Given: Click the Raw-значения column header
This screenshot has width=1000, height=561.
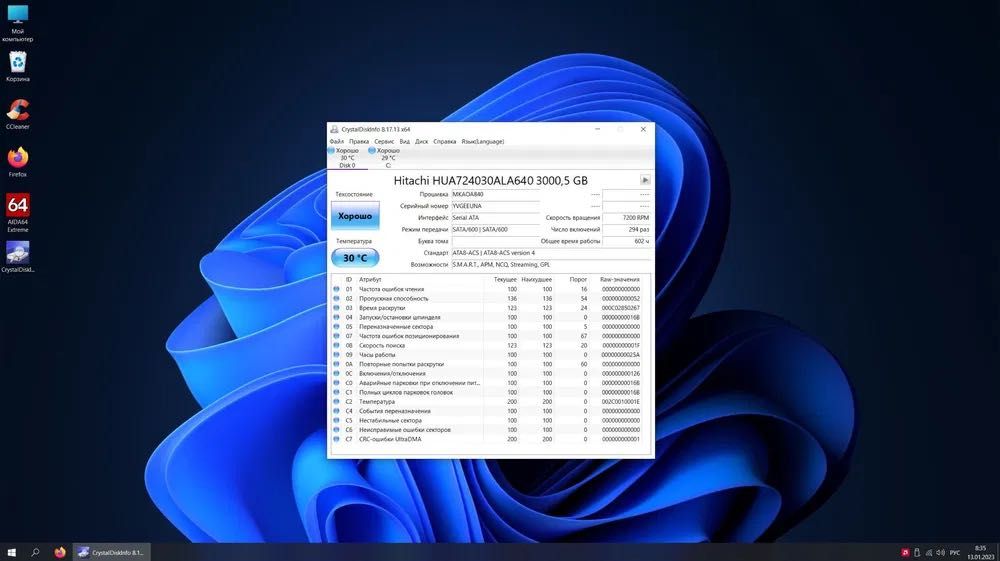Looking at the screenshot, I should click(619, 280).
